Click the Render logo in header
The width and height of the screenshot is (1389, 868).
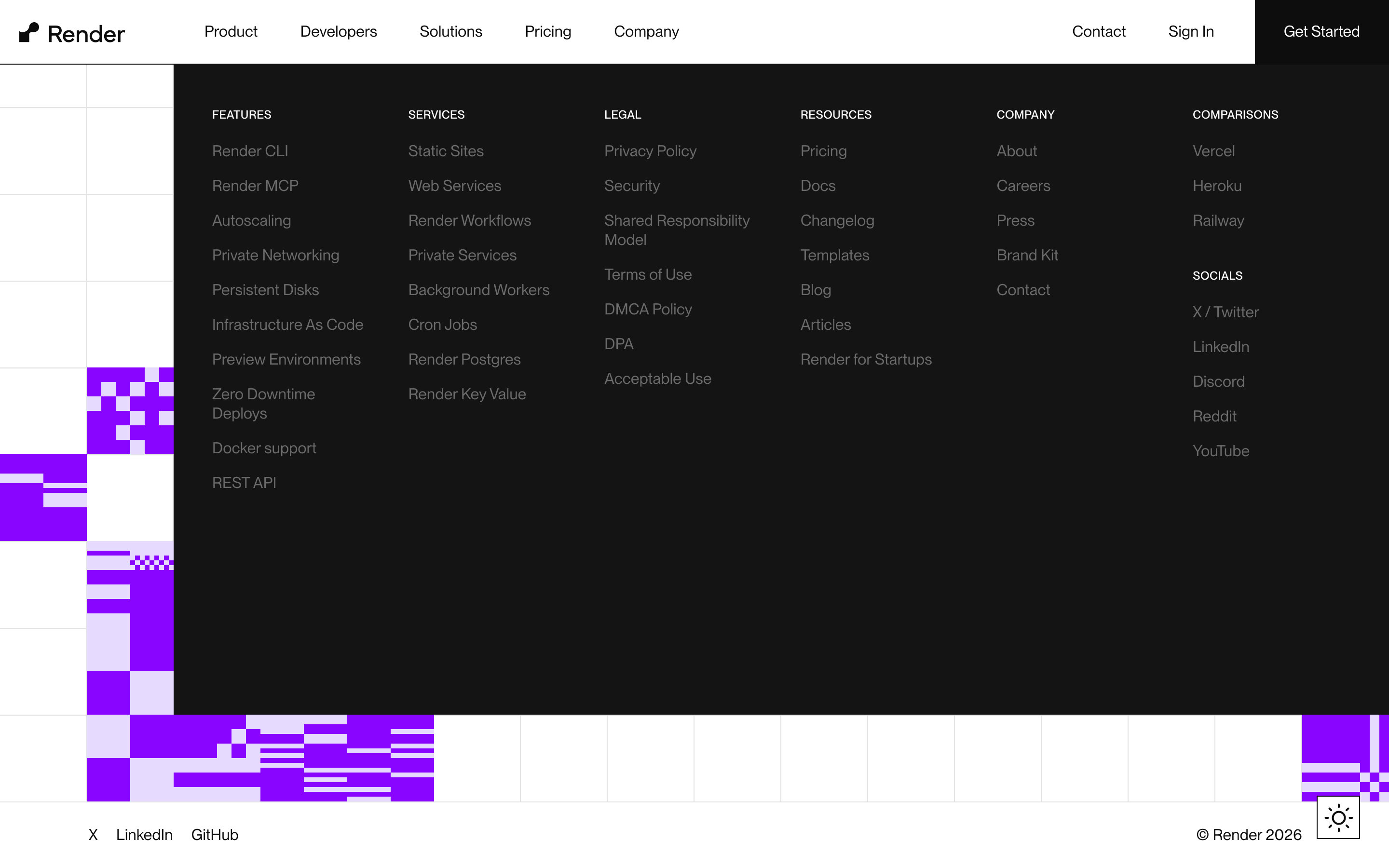coord(72,33)
